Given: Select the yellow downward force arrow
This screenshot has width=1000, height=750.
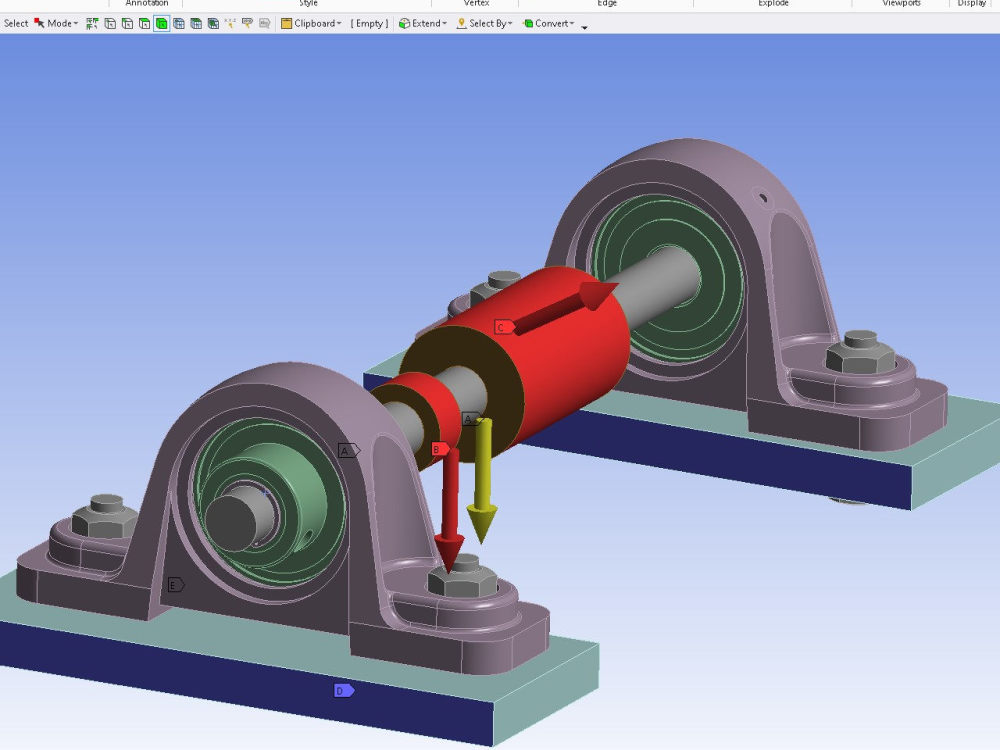Looking at the screenshot, I should (x=483, y=480).
